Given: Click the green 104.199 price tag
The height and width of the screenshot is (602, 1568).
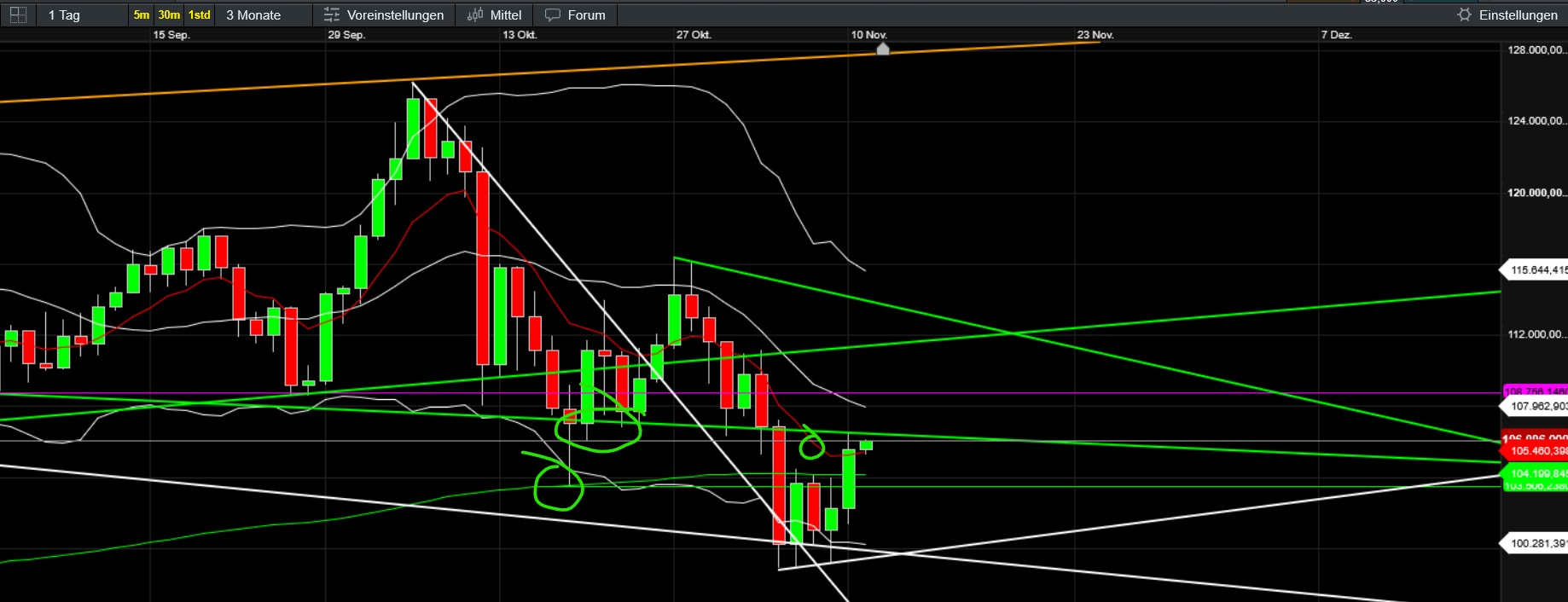Looking at the screenshot, I should (x=1536, y=473).
